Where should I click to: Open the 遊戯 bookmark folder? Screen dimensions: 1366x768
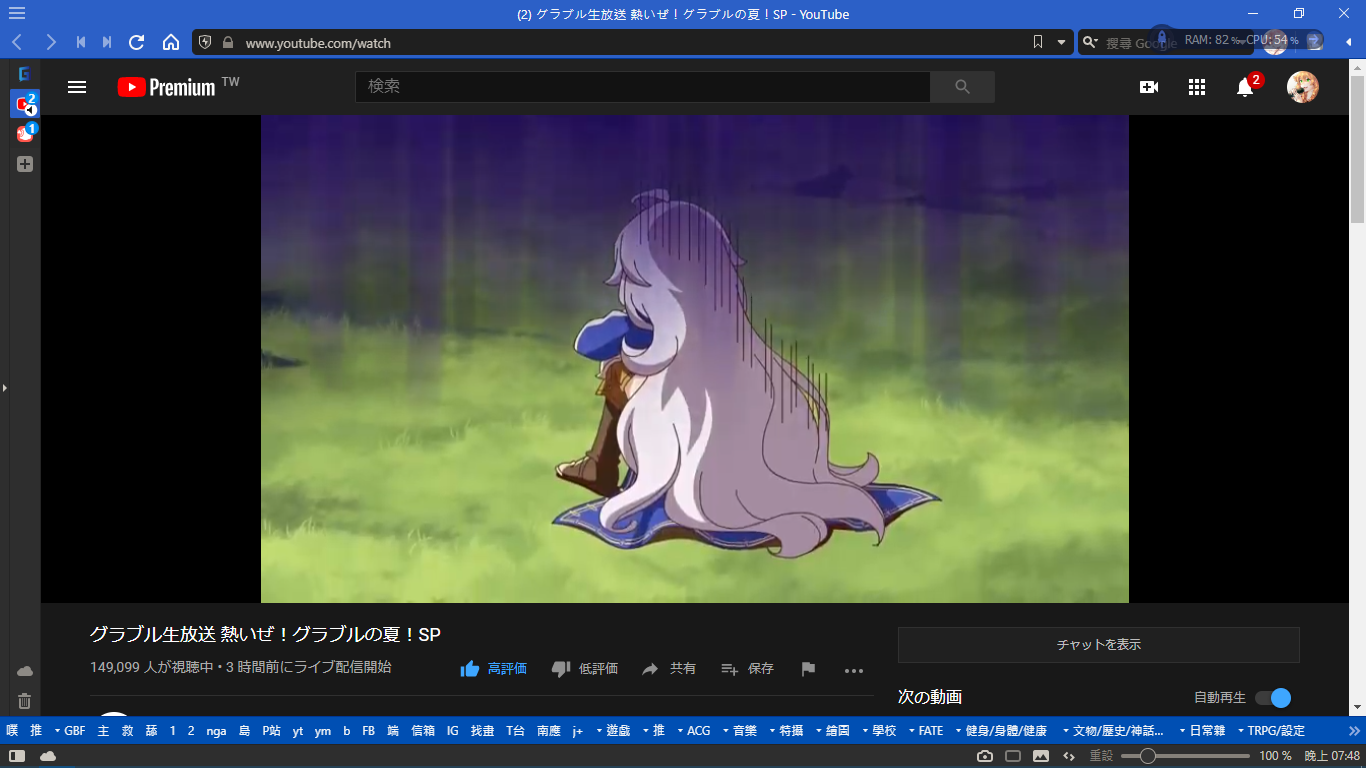(613, 731)
